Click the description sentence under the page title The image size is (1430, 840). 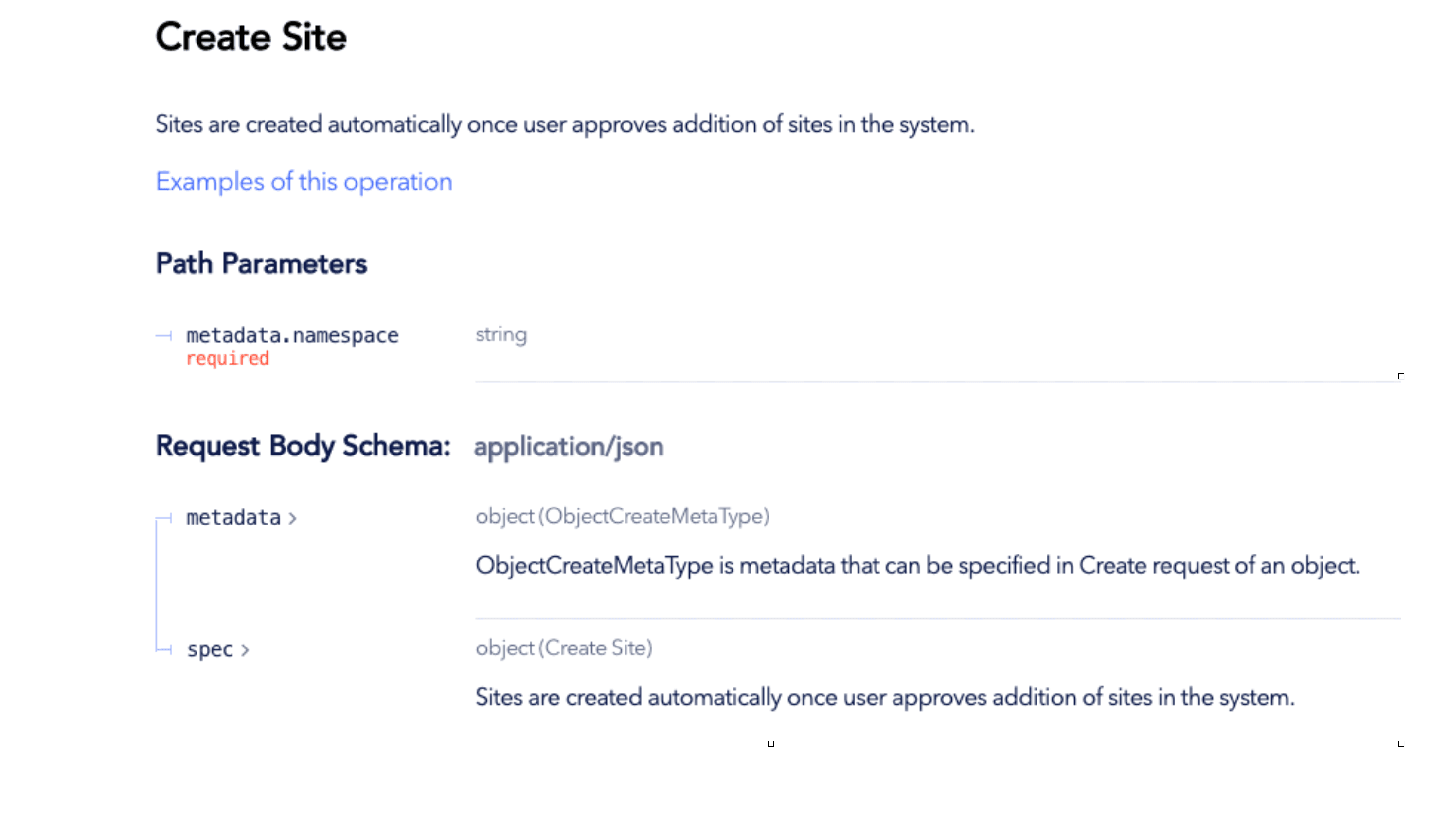coord(565,124)
